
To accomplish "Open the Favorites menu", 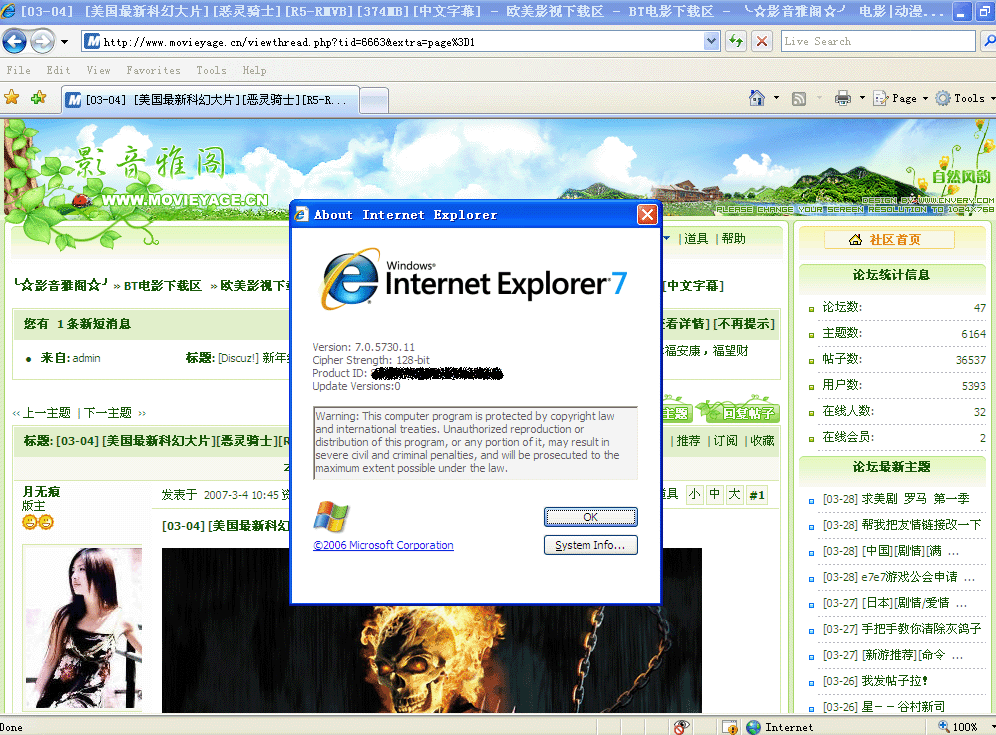I will pyautogui.click(x=153, y=71).
